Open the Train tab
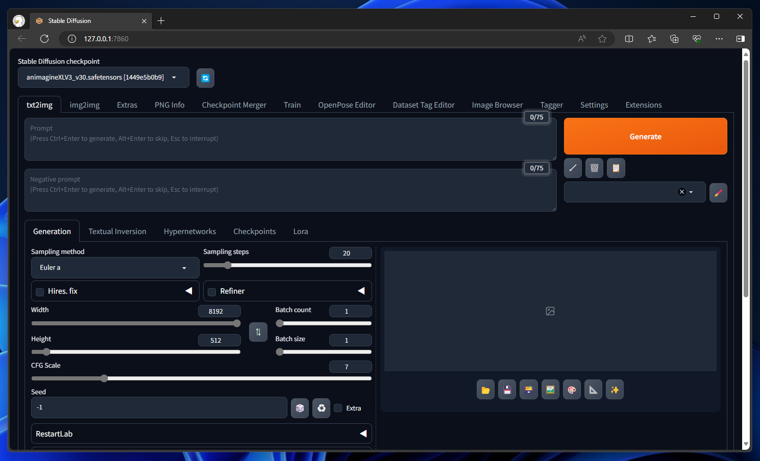This screenshot has height=461, width=760. click(292, 105)
